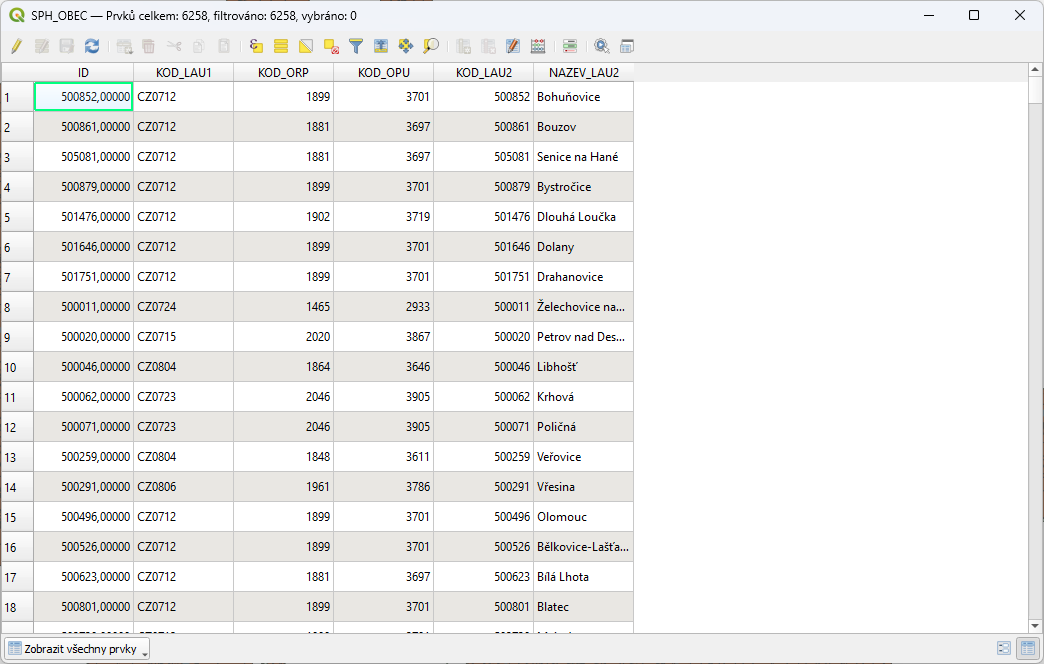Click the ID cell containing 500852,00000
The height and width of the screenshot is (664, 1044).
click(x=84, y=97)
